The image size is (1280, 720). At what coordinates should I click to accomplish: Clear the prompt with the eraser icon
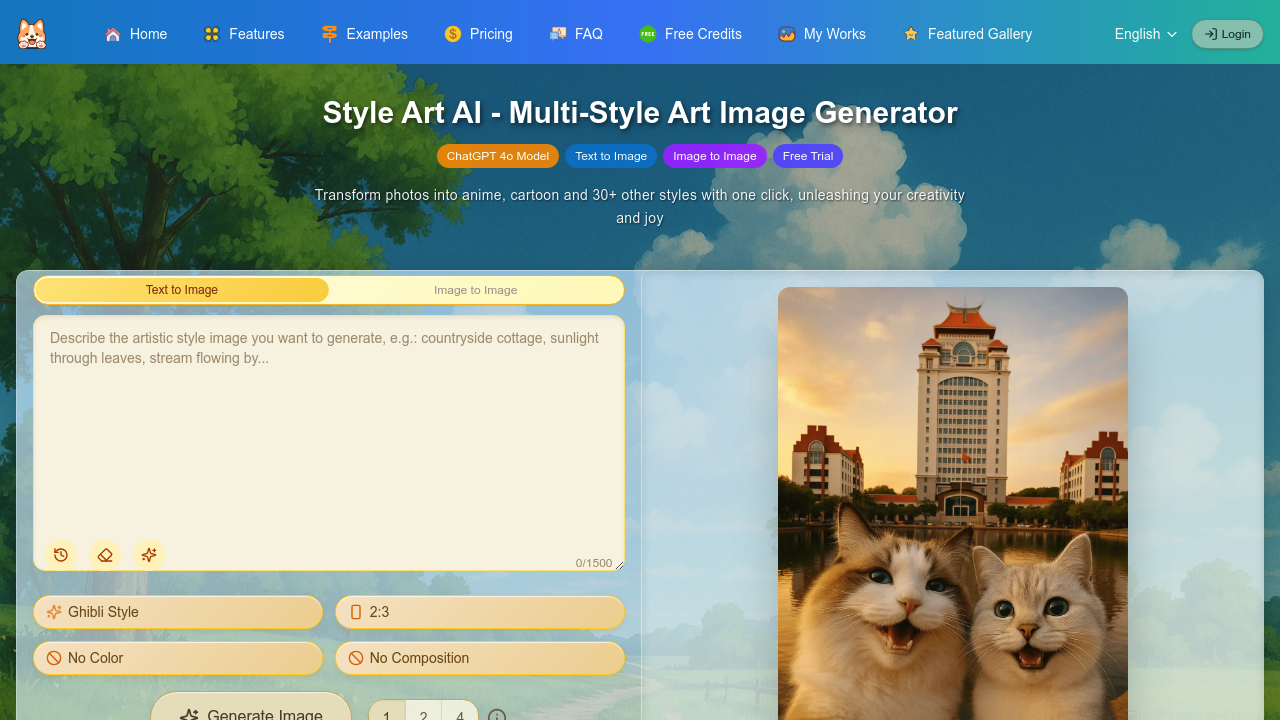pyautogui.click(x=105, y=555)
